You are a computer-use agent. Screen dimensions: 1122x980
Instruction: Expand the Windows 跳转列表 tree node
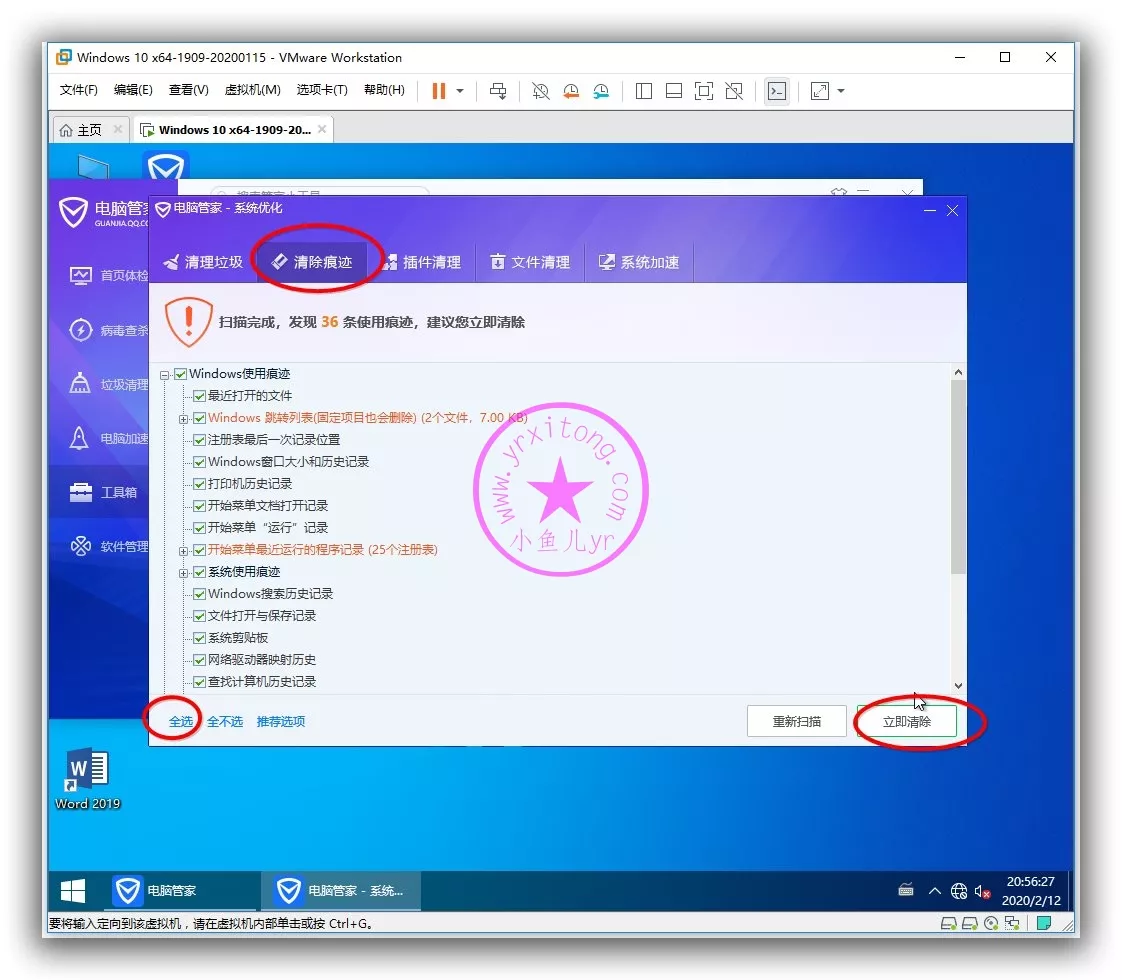pyautogui.click(x=184, y=418)
